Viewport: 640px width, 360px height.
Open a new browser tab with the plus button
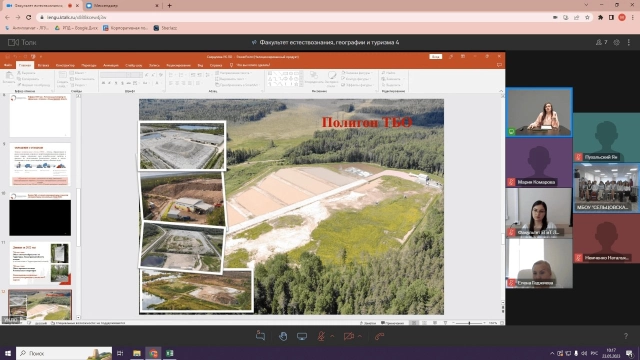pos(169,6)
